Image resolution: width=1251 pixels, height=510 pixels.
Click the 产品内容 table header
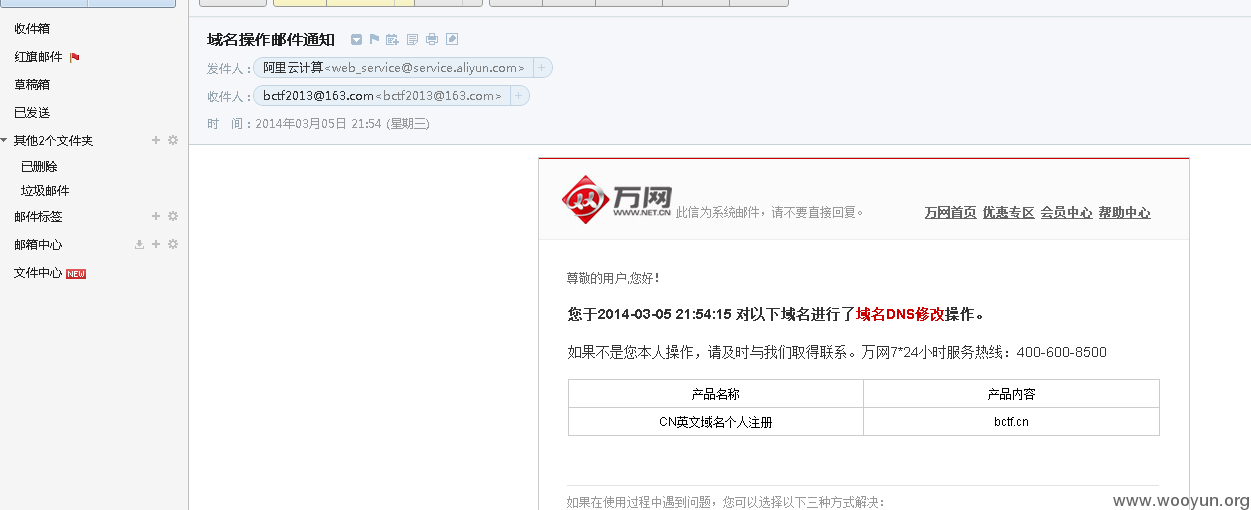(1011, 394)
